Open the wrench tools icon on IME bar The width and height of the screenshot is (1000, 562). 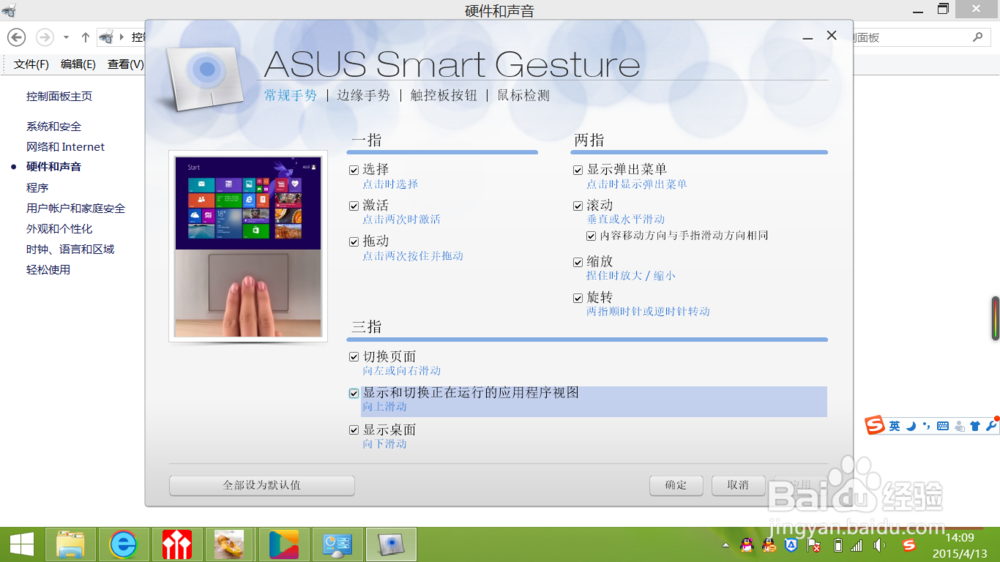pyautogui.click(x=991, y=426)
